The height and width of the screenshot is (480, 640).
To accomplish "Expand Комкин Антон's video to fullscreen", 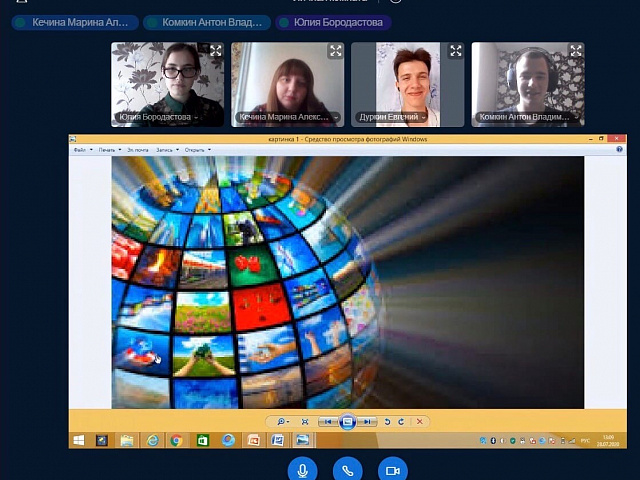I will 576,51.
